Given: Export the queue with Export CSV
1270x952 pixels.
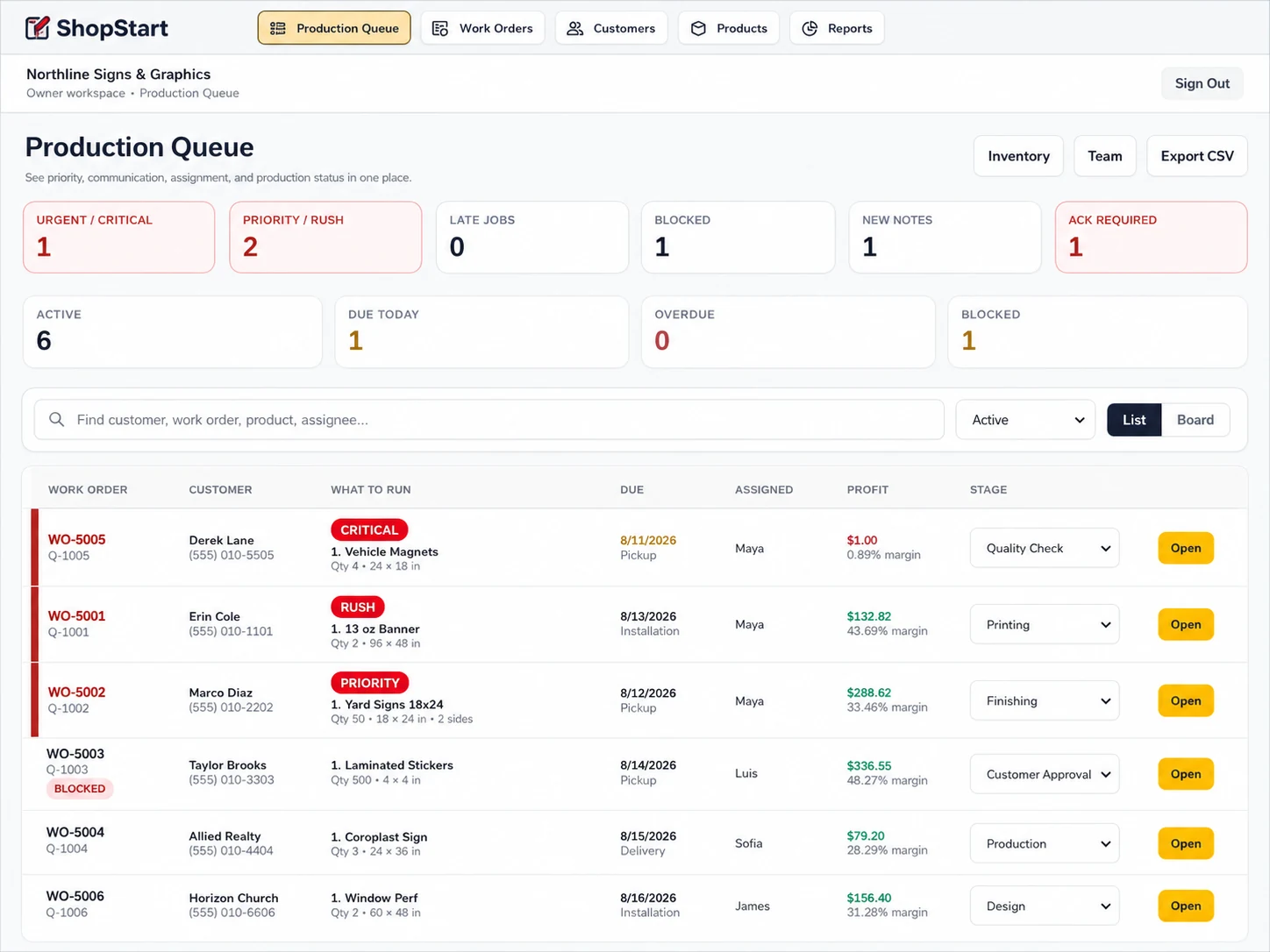Looking at the screenshot, I should [1197, 156].
